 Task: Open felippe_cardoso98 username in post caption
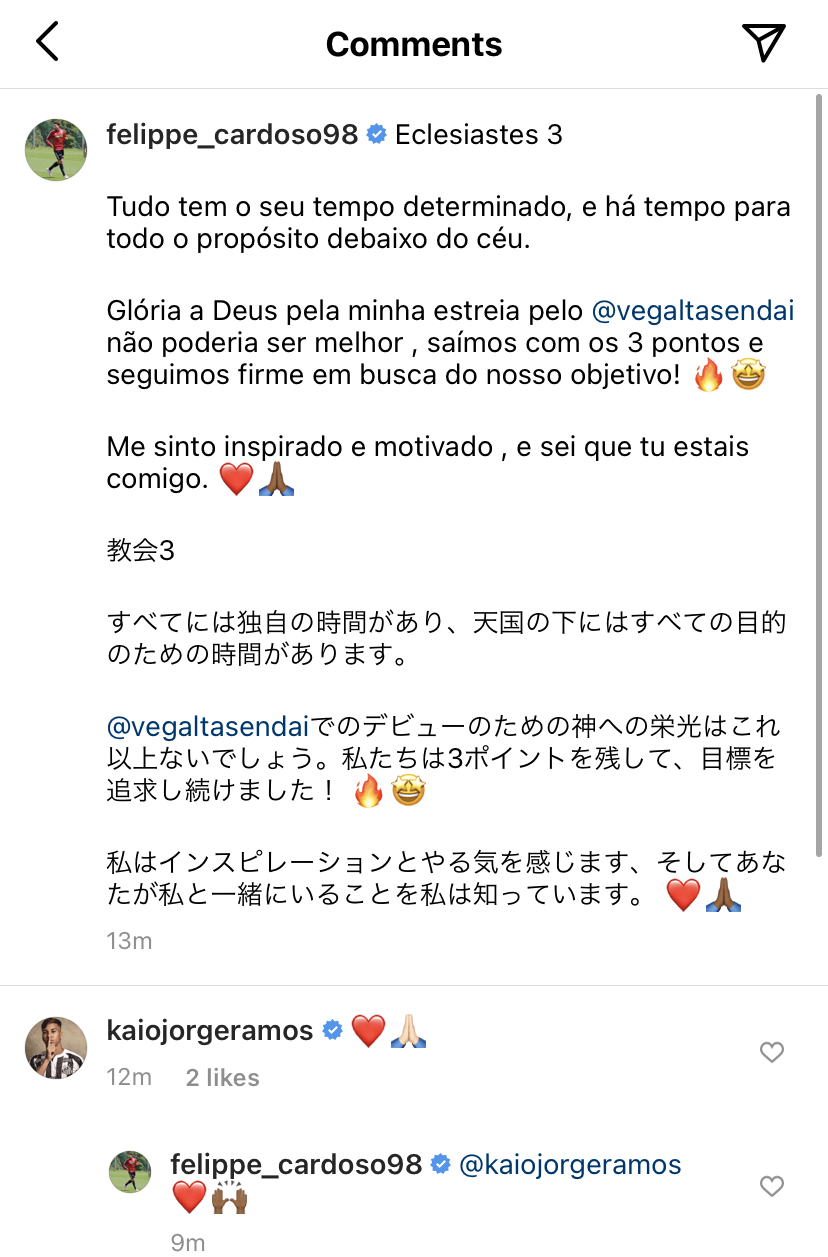232,134
